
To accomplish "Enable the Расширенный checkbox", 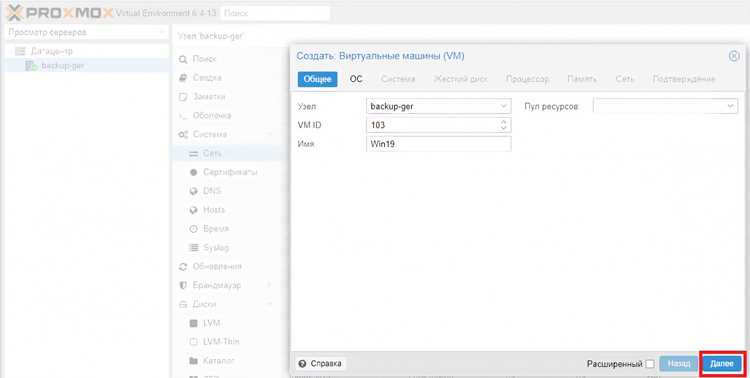I will [x=650, y=364].
